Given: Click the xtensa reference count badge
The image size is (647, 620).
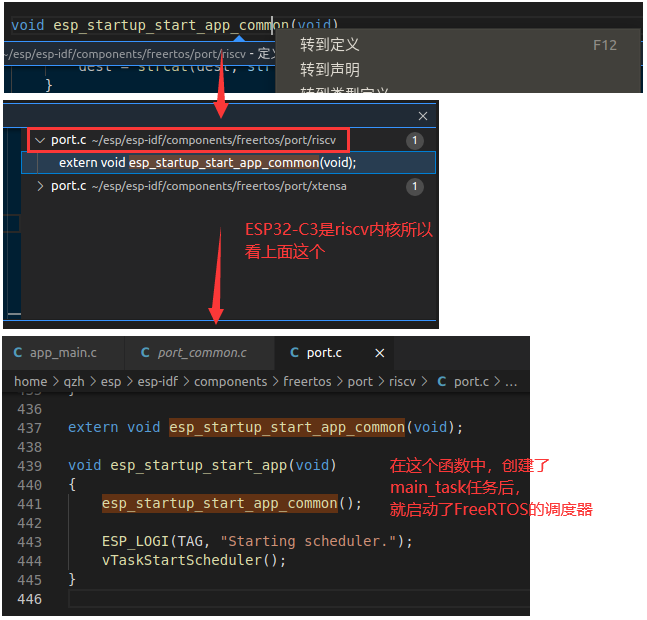Looking at the screenshot, I should pyautogui.click(x=415, y=186).
